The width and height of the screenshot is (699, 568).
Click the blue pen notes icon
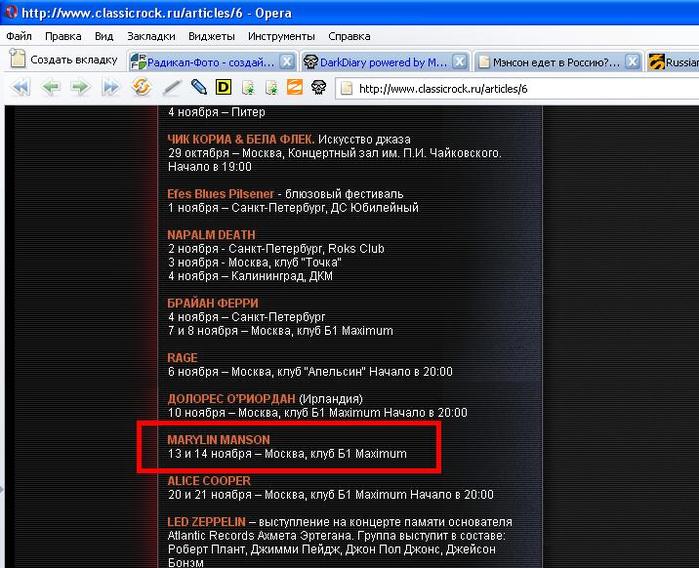point(198,87)
